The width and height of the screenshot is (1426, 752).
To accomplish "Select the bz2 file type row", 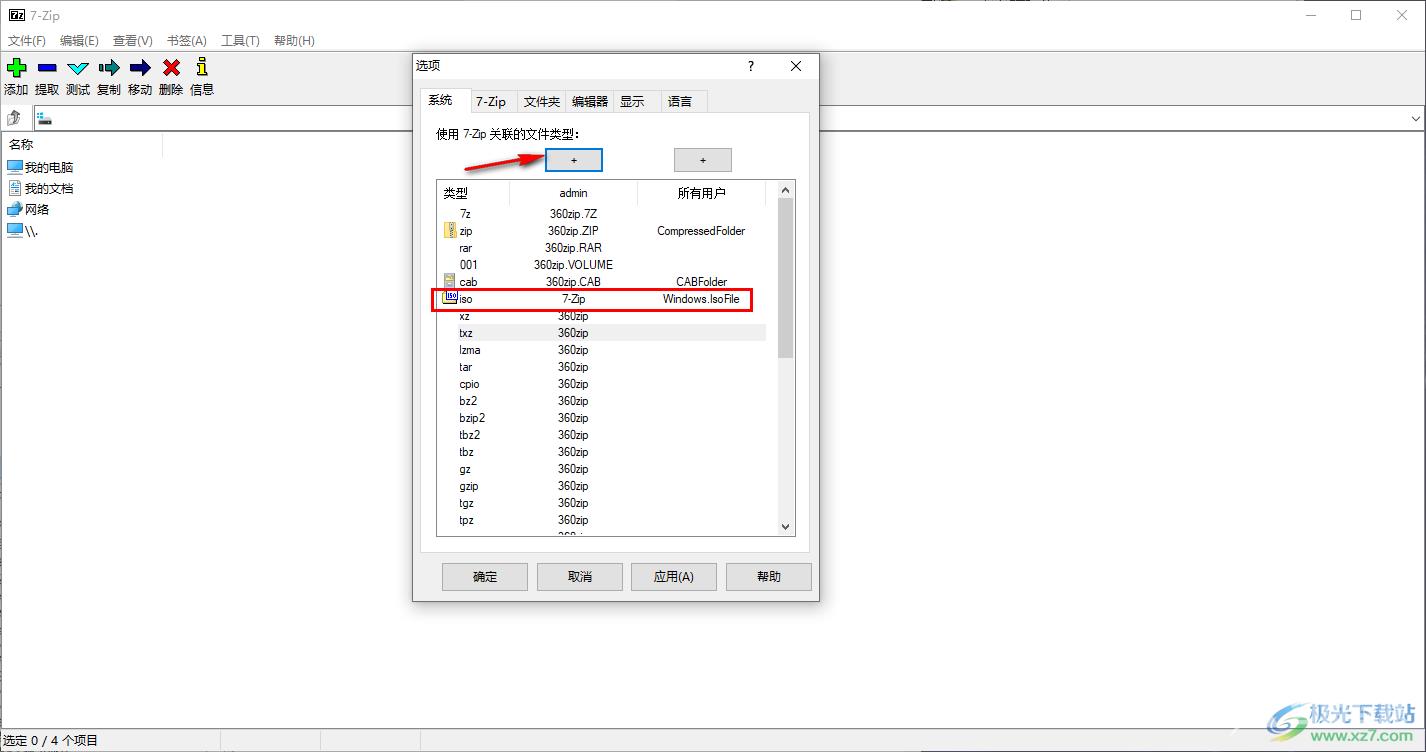I will point(602,400).
